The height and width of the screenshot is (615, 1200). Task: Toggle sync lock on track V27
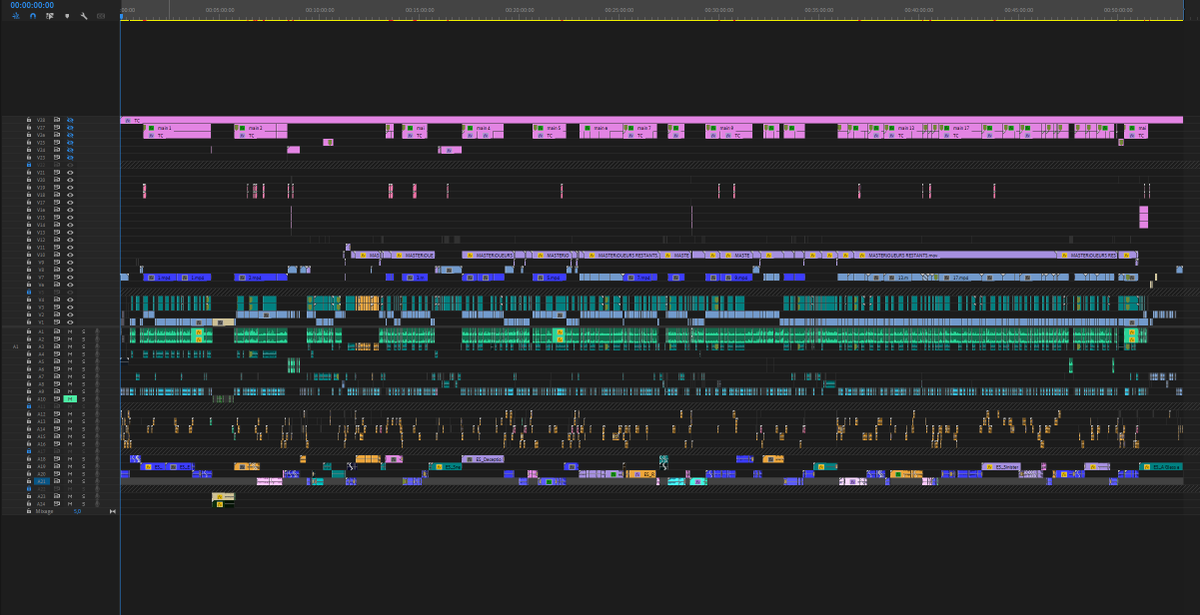[x=57, y=127]
